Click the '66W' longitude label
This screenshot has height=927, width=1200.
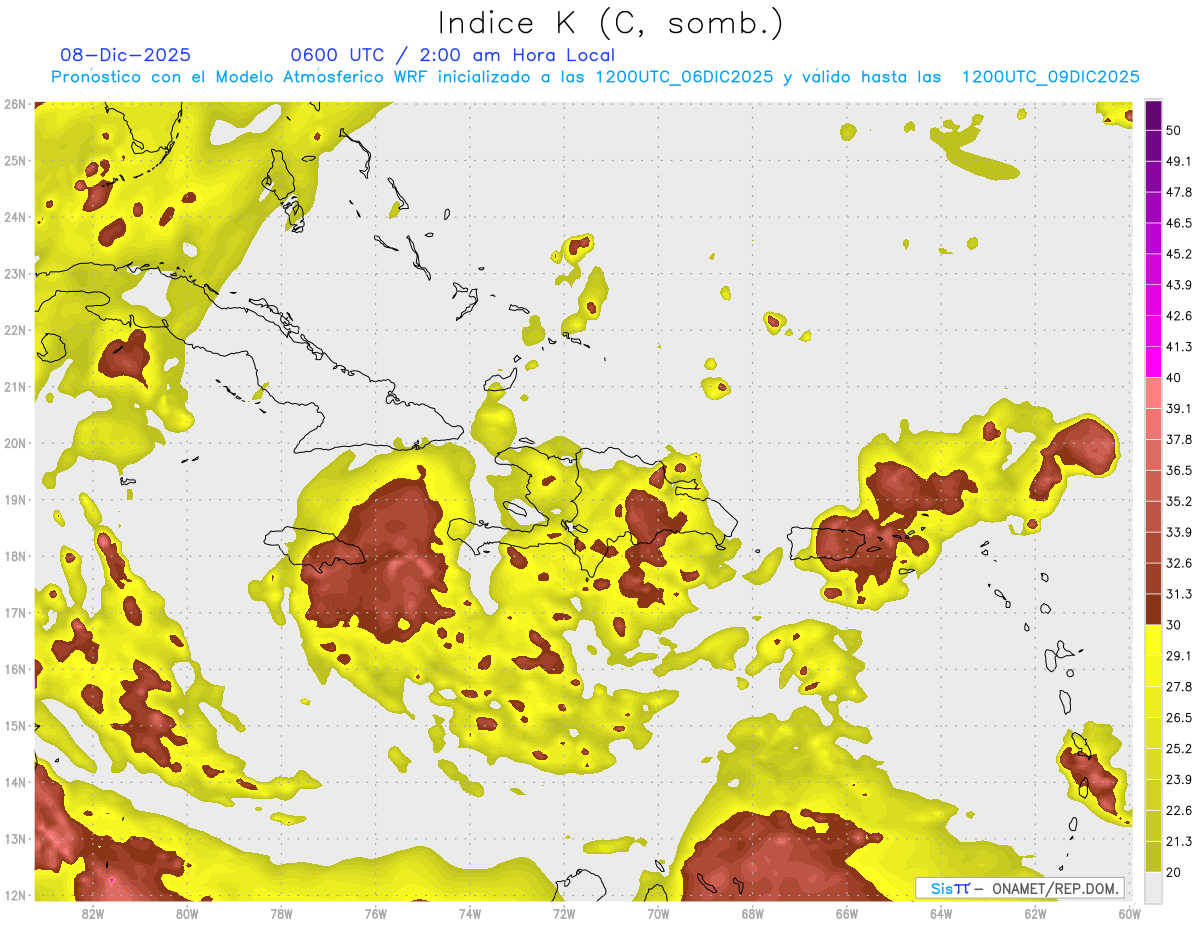[x=846, y=913]
